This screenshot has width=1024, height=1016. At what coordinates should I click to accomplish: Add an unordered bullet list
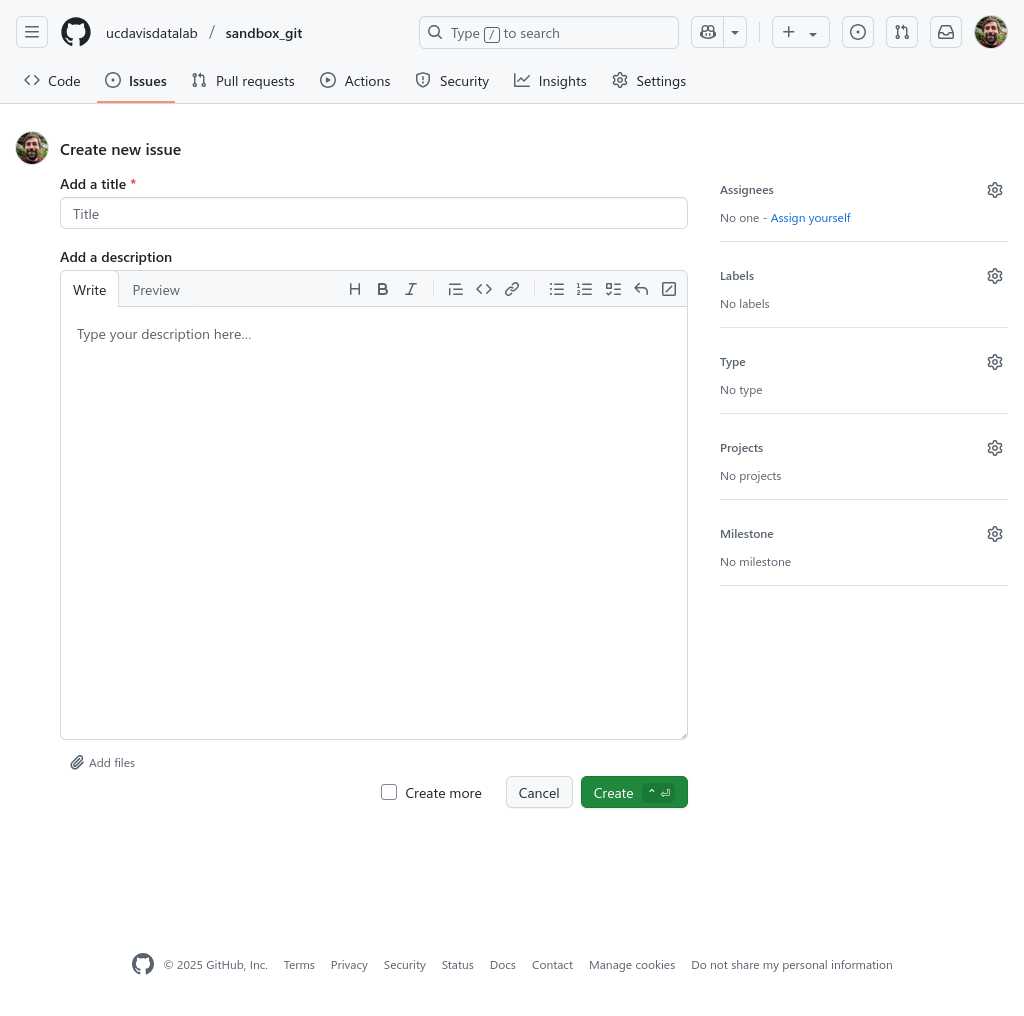tap(557, 289)
